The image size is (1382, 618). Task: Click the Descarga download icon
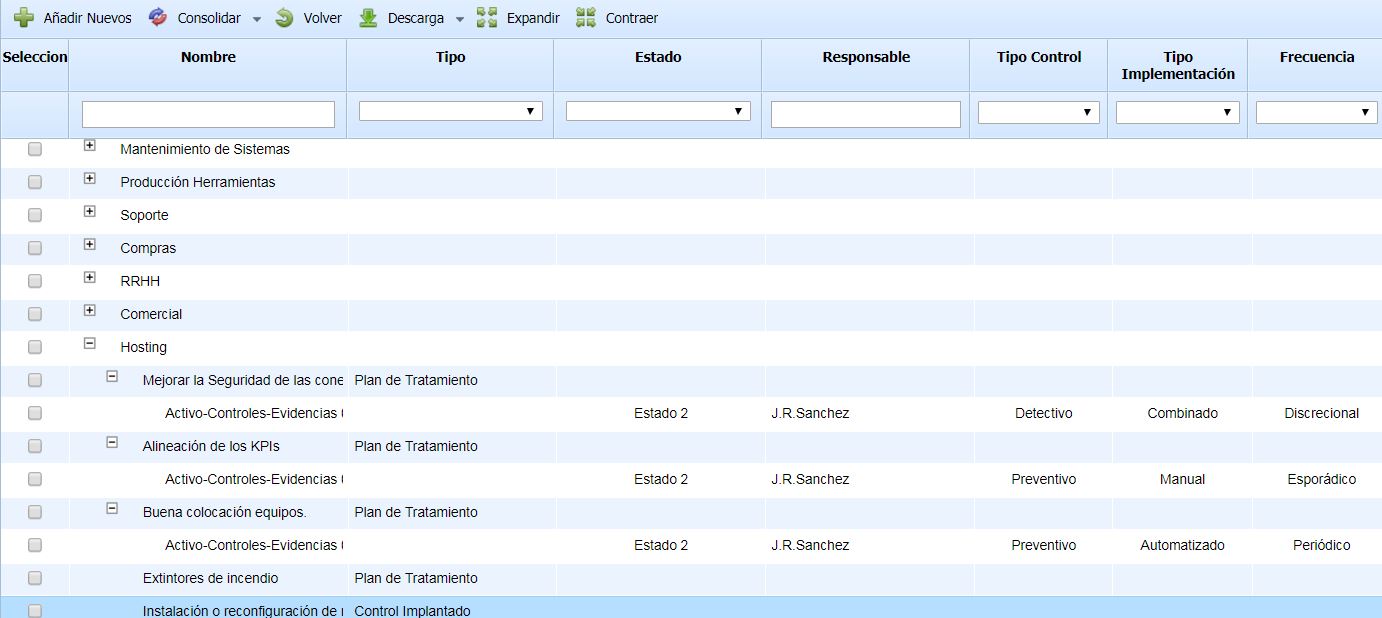click(368, 18)
